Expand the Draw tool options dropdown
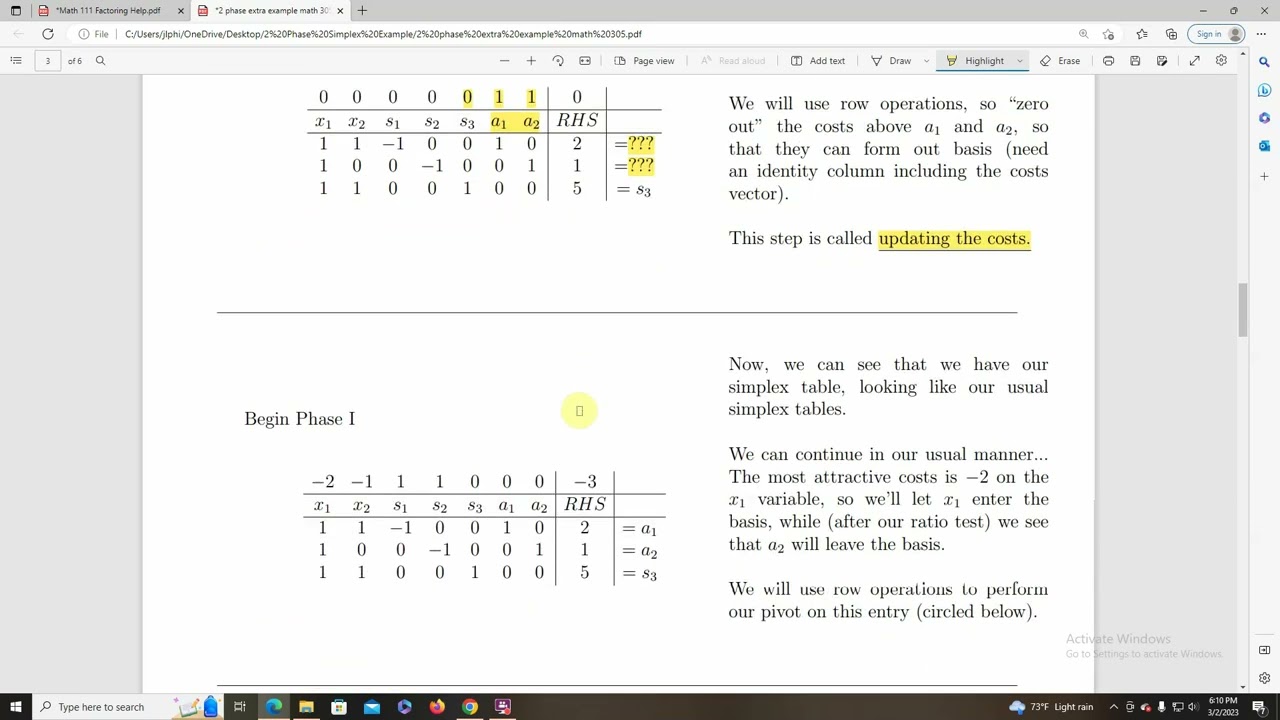 [x=926, y=61]
